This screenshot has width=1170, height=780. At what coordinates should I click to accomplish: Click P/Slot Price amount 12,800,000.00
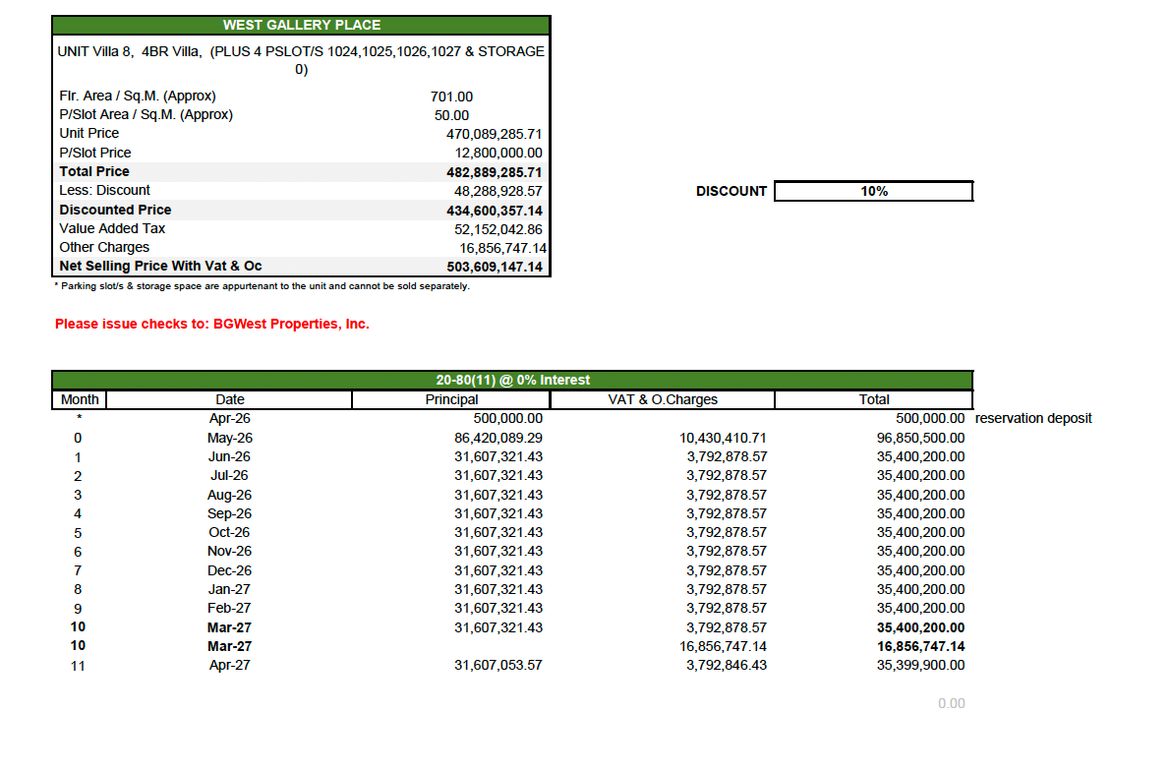point(498,153)
